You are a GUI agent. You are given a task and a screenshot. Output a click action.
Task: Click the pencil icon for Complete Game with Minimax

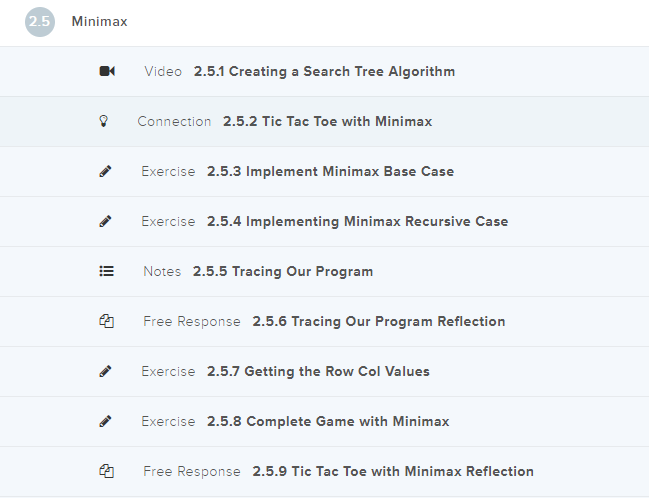(106, 421)
